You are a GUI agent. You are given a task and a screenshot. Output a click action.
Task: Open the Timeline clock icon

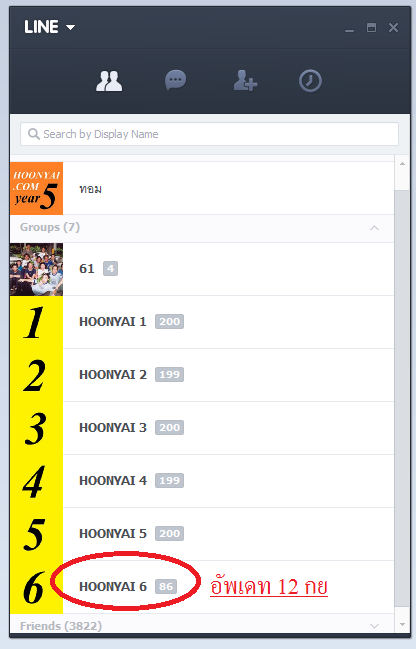tap(310, 81)
